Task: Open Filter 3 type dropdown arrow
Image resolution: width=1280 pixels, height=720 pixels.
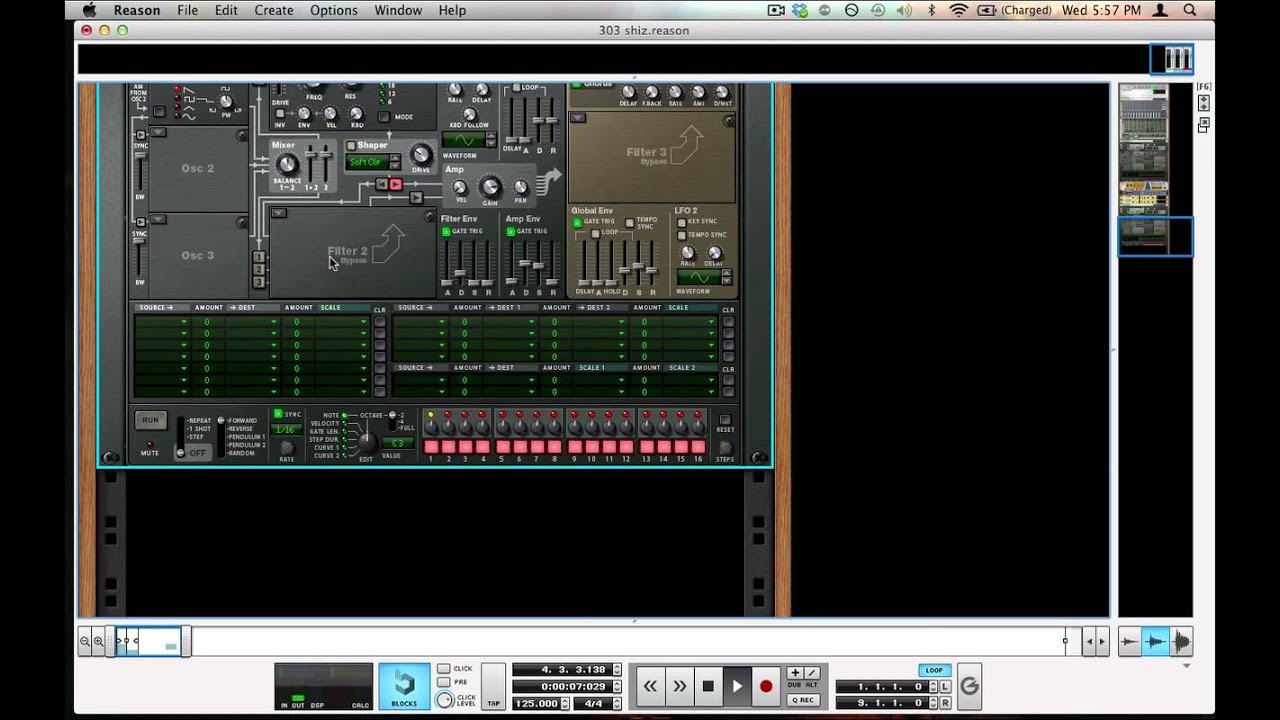Action: click(578, 118)
